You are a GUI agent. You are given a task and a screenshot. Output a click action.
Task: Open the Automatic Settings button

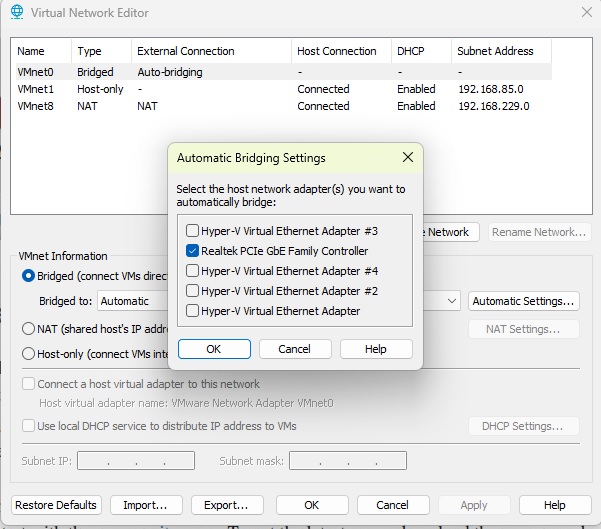(524, 301)
